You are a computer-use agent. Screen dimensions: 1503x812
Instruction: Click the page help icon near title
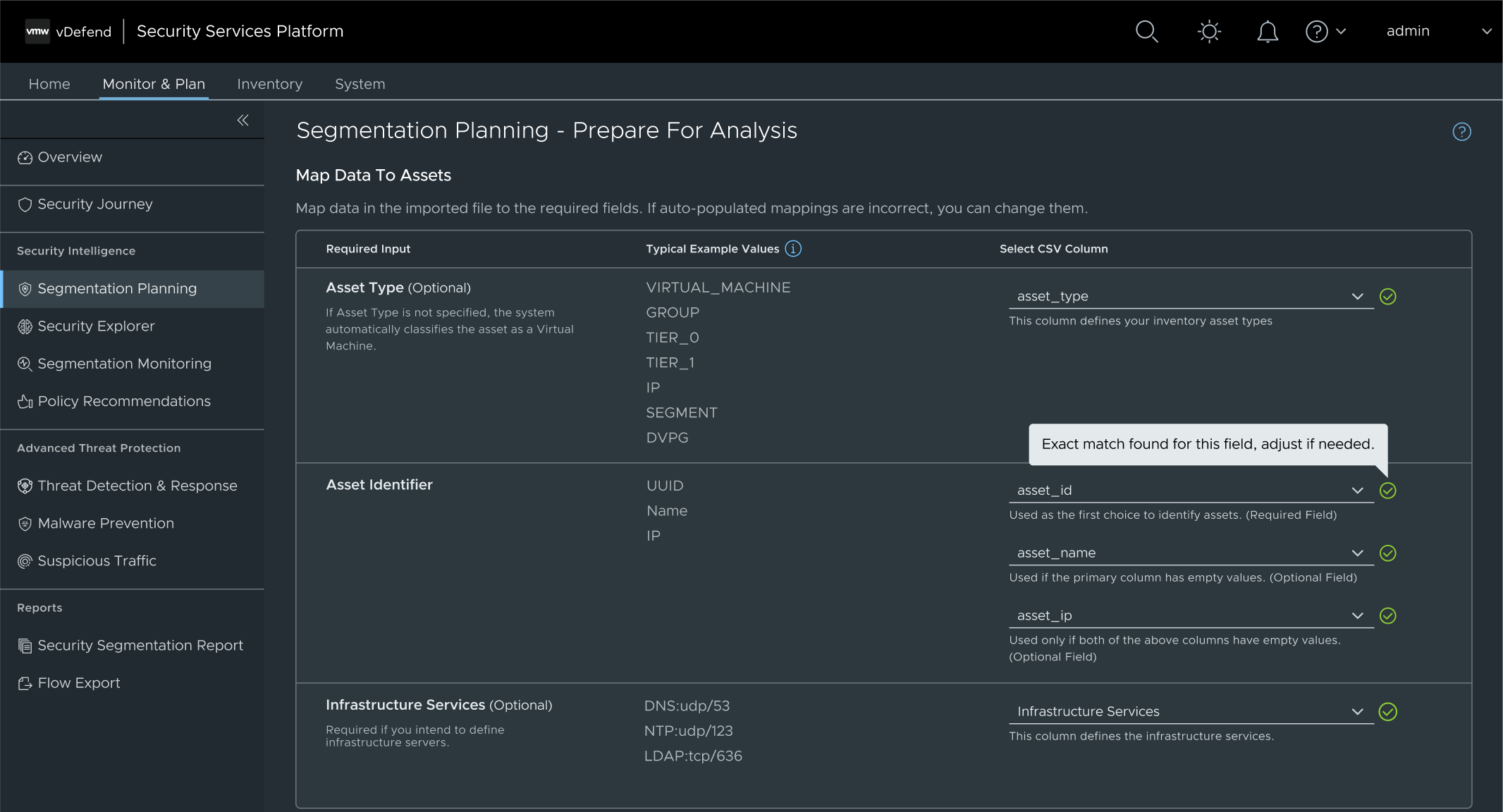click(x=1461, y=132)
